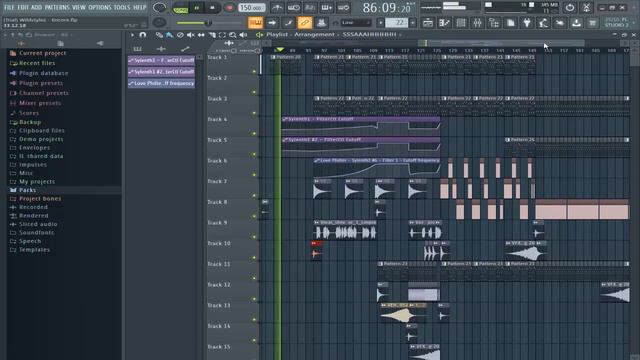Image resolution: width=640 pixels, height=360 pixels.
Task: Select the Sylenth1 #2 Cutoff picker item
Action: (x=161, y=72)
